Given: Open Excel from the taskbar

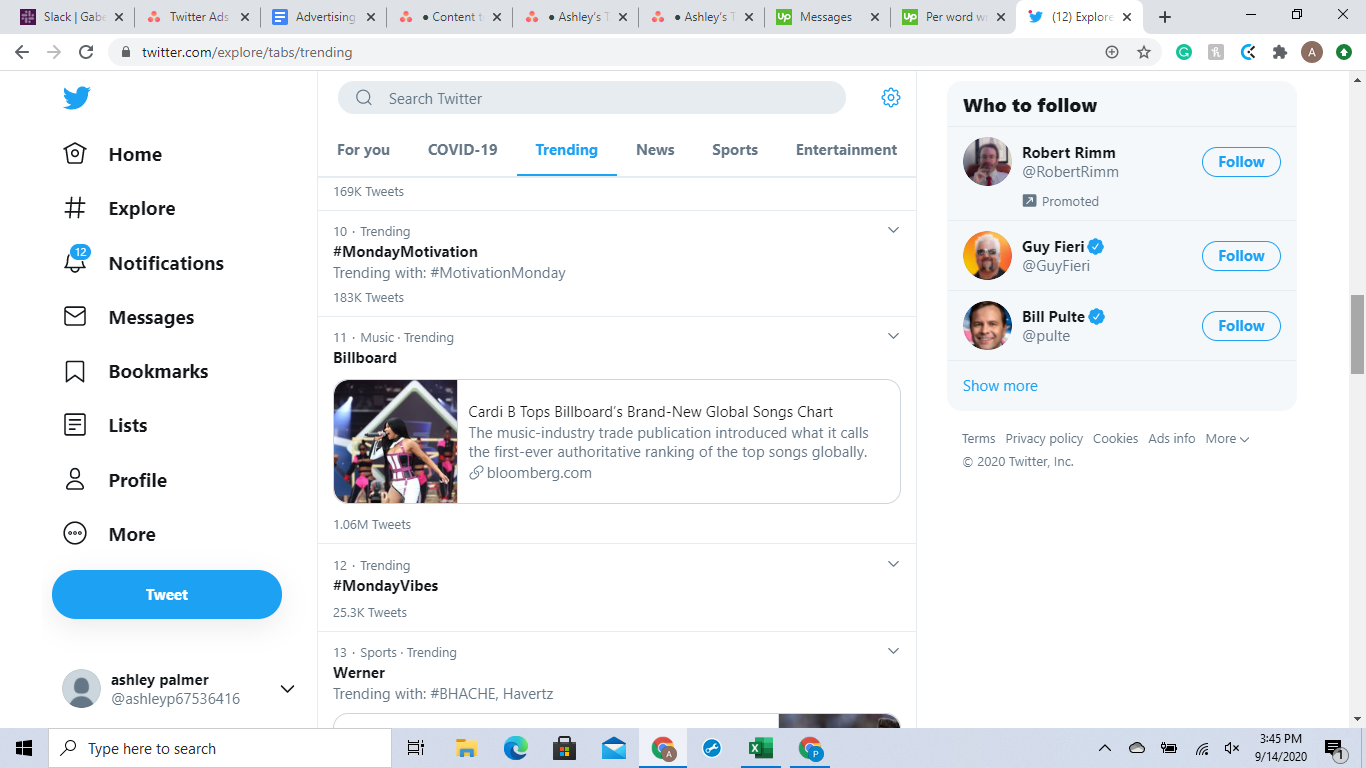Looking at the screenshot, I should click(x=761, y=748).
